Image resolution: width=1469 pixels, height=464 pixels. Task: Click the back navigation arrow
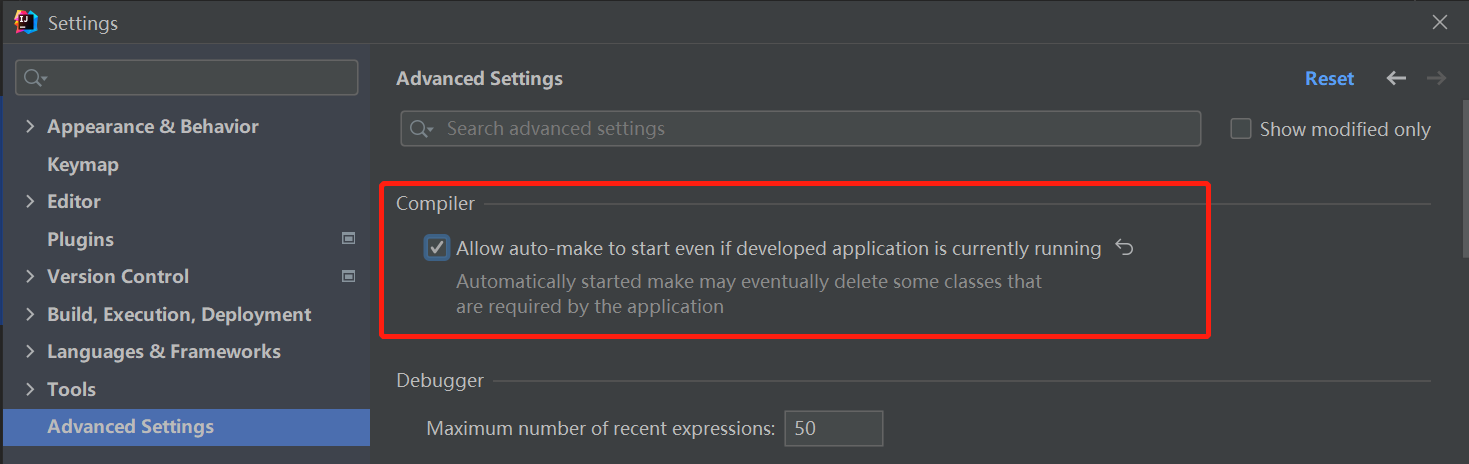(x=1396, y=78)
